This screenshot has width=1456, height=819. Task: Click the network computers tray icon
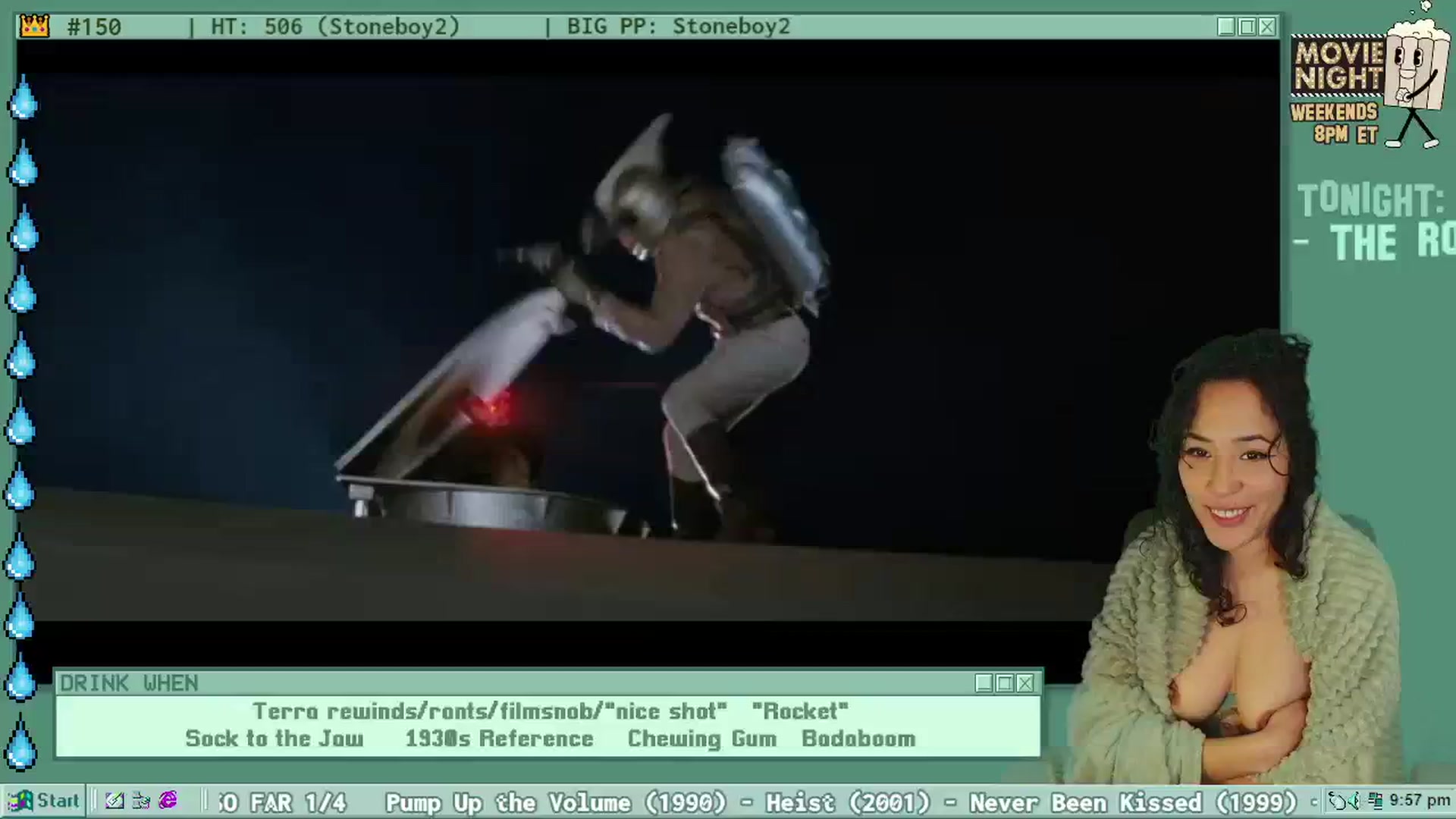click(1375, 801)
